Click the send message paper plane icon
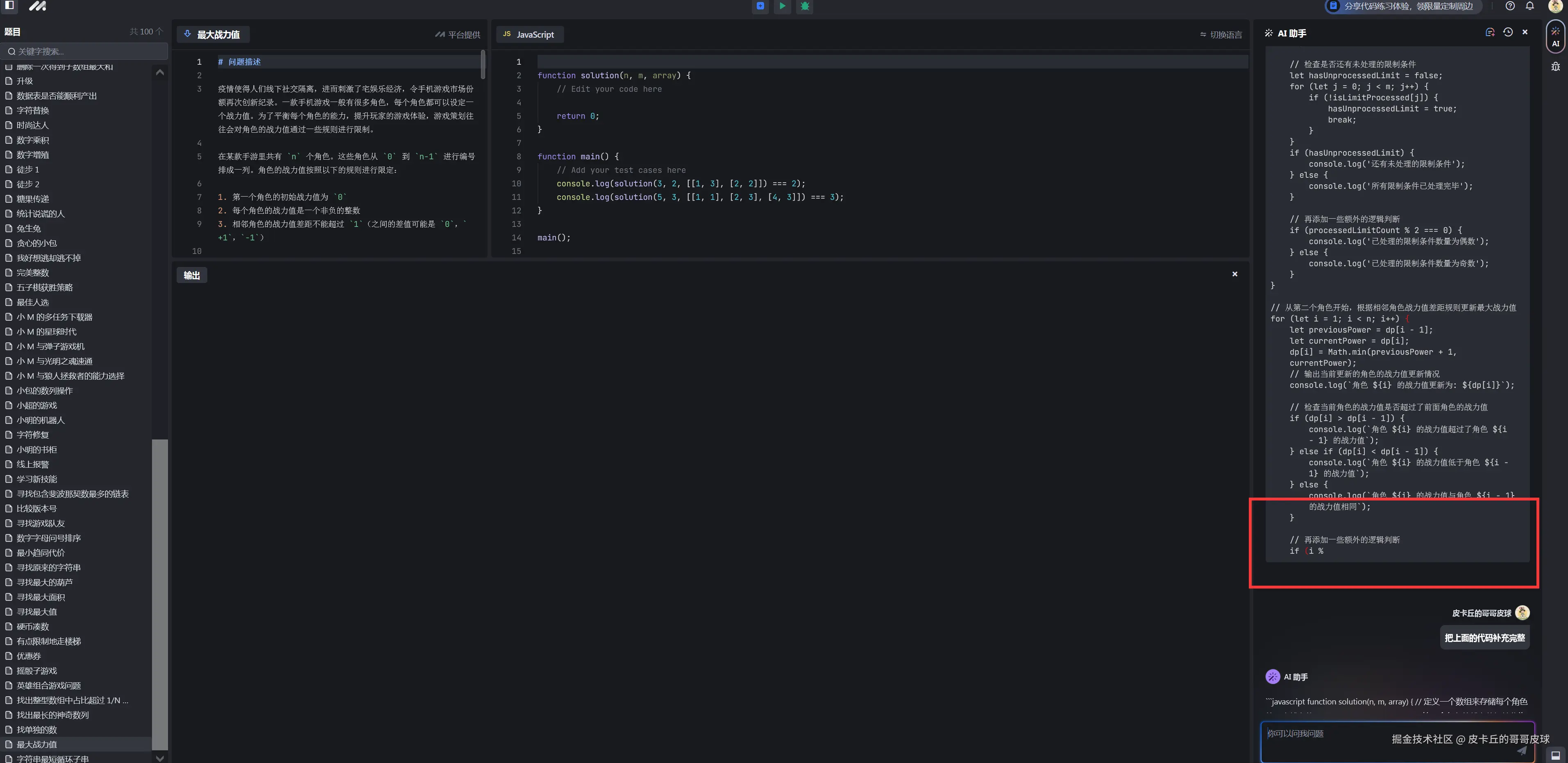The height and width of the screenshot is (763, 1568). pos(1521,750)
